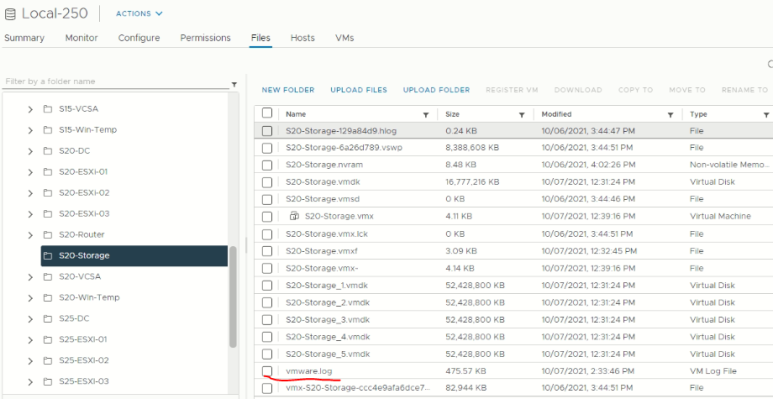
Task: Expand the S25-DC folder node
Action: tap(31, 319)
